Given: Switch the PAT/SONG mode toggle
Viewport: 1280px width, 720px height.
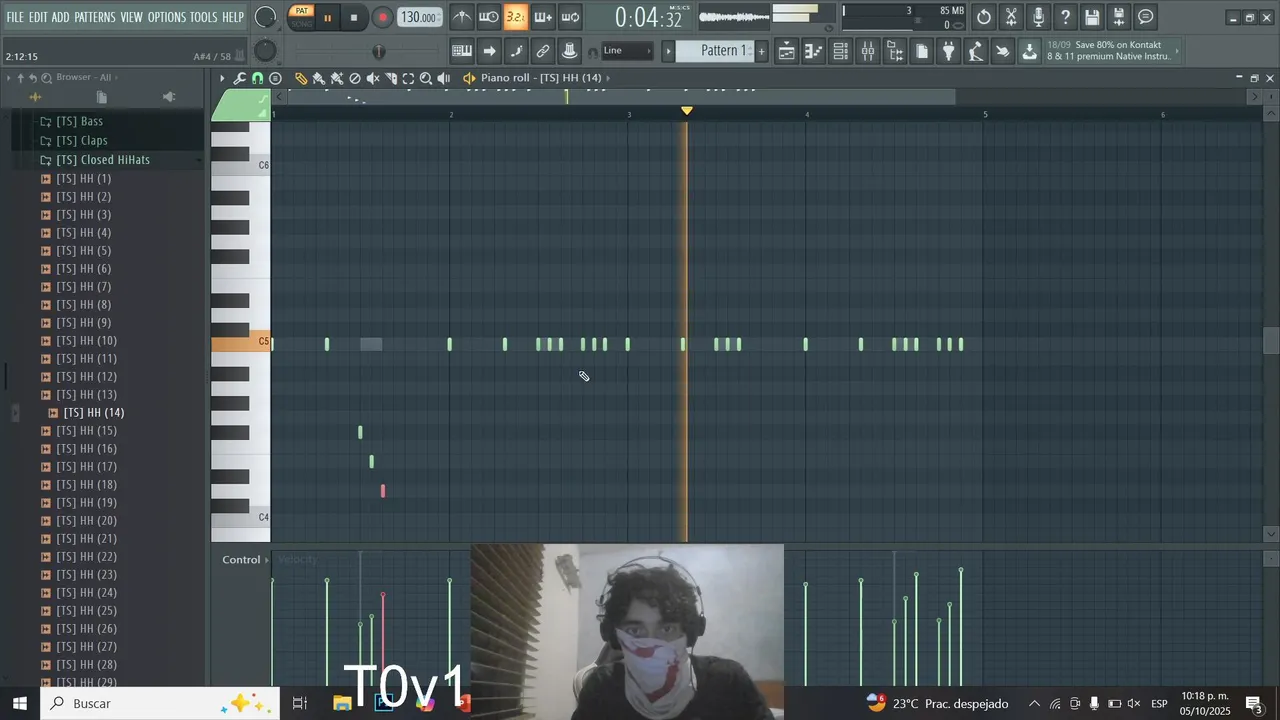Looking at the screenshot, I should pos(301,17).
